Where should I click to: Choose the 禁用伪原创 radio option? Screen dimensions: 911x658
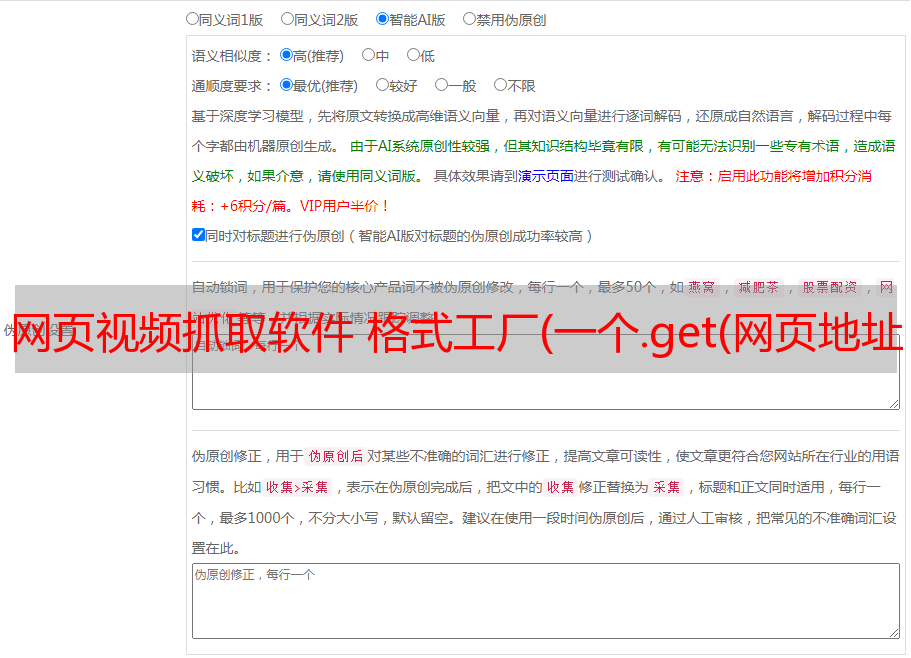(469, 19)
